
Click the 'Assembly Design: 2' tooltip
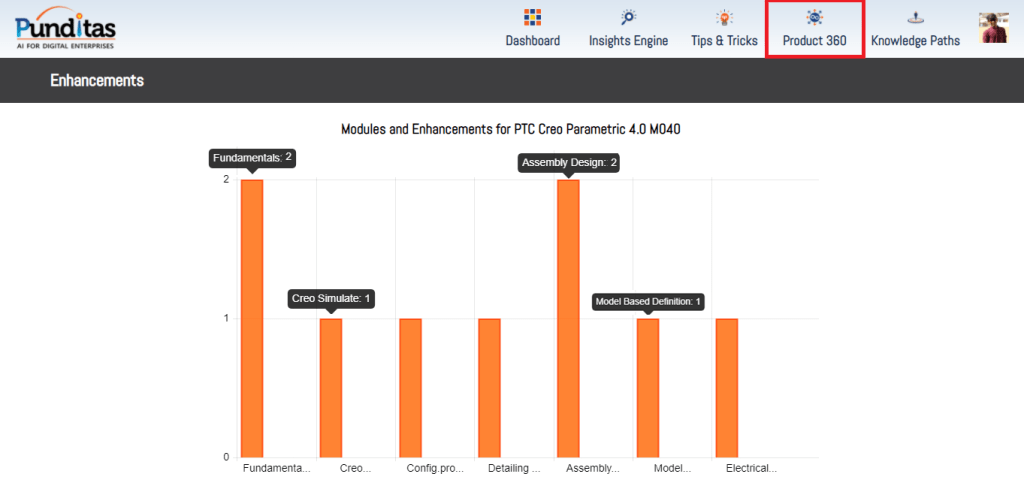pos(569,162)
